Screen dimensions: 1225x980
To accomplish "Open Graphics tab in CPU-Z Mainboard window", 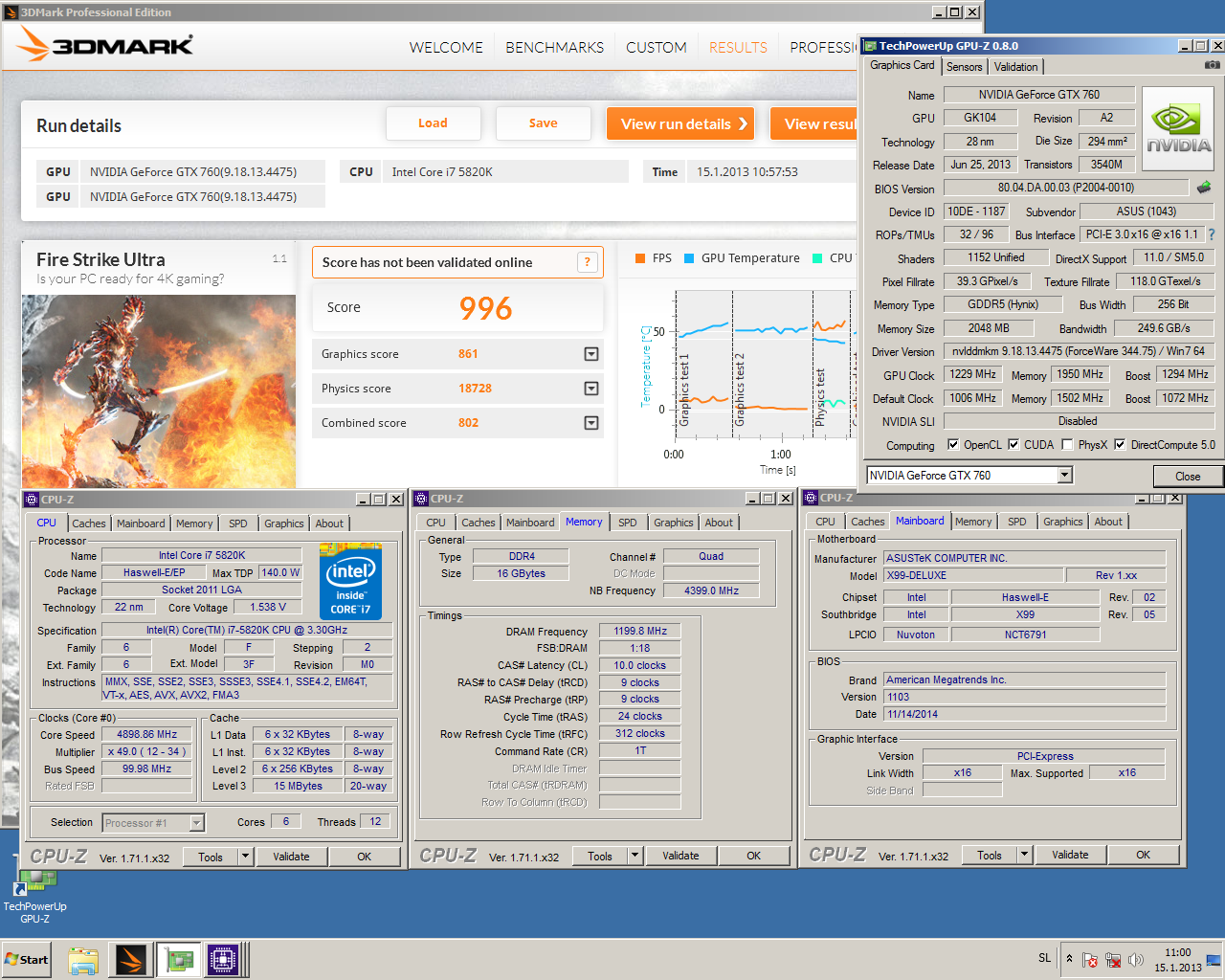I will point(1063,522).
